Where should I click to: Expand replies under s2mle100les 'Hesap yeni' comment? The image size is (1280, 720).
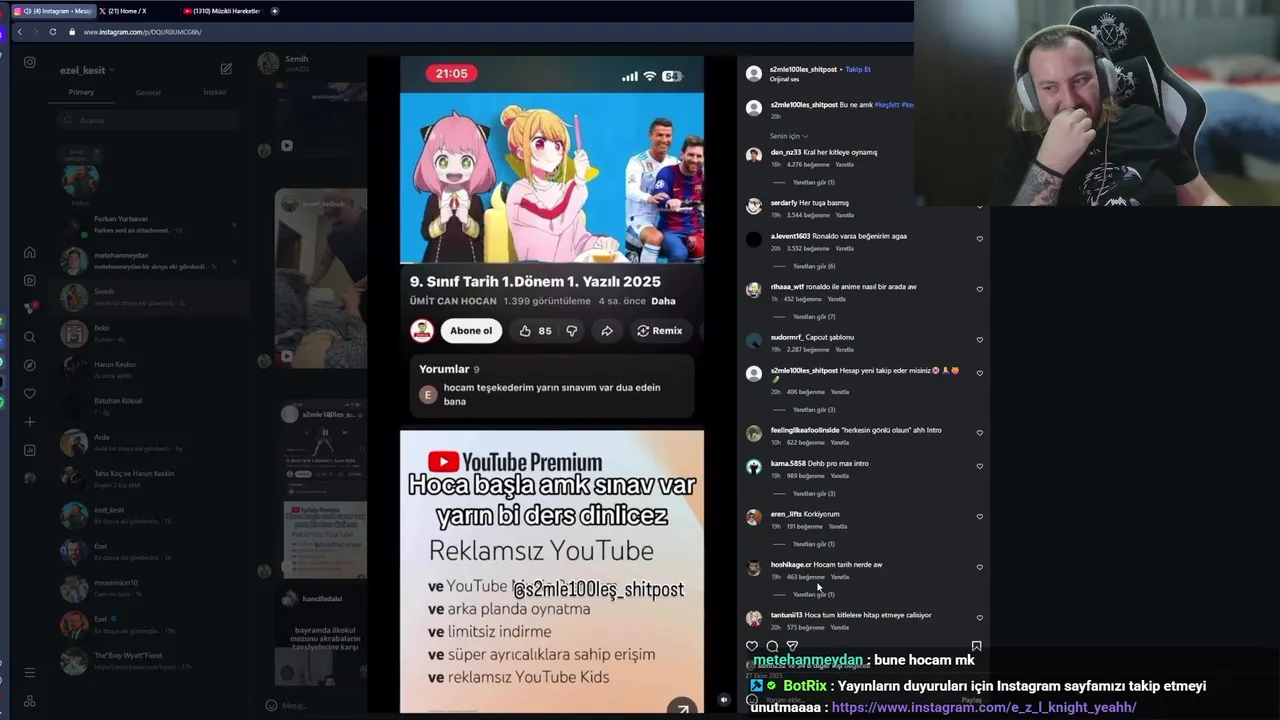click(x=813, y=409)
